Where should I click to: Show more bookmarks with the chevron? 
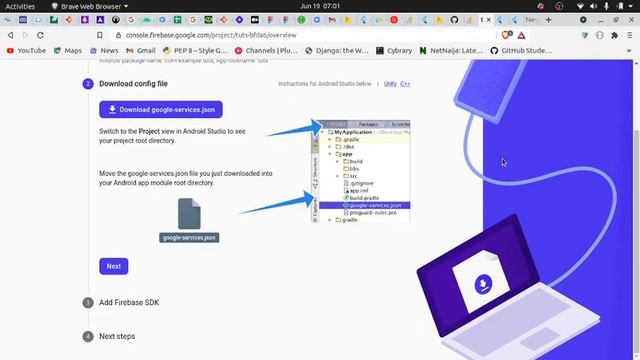point(629,51)
